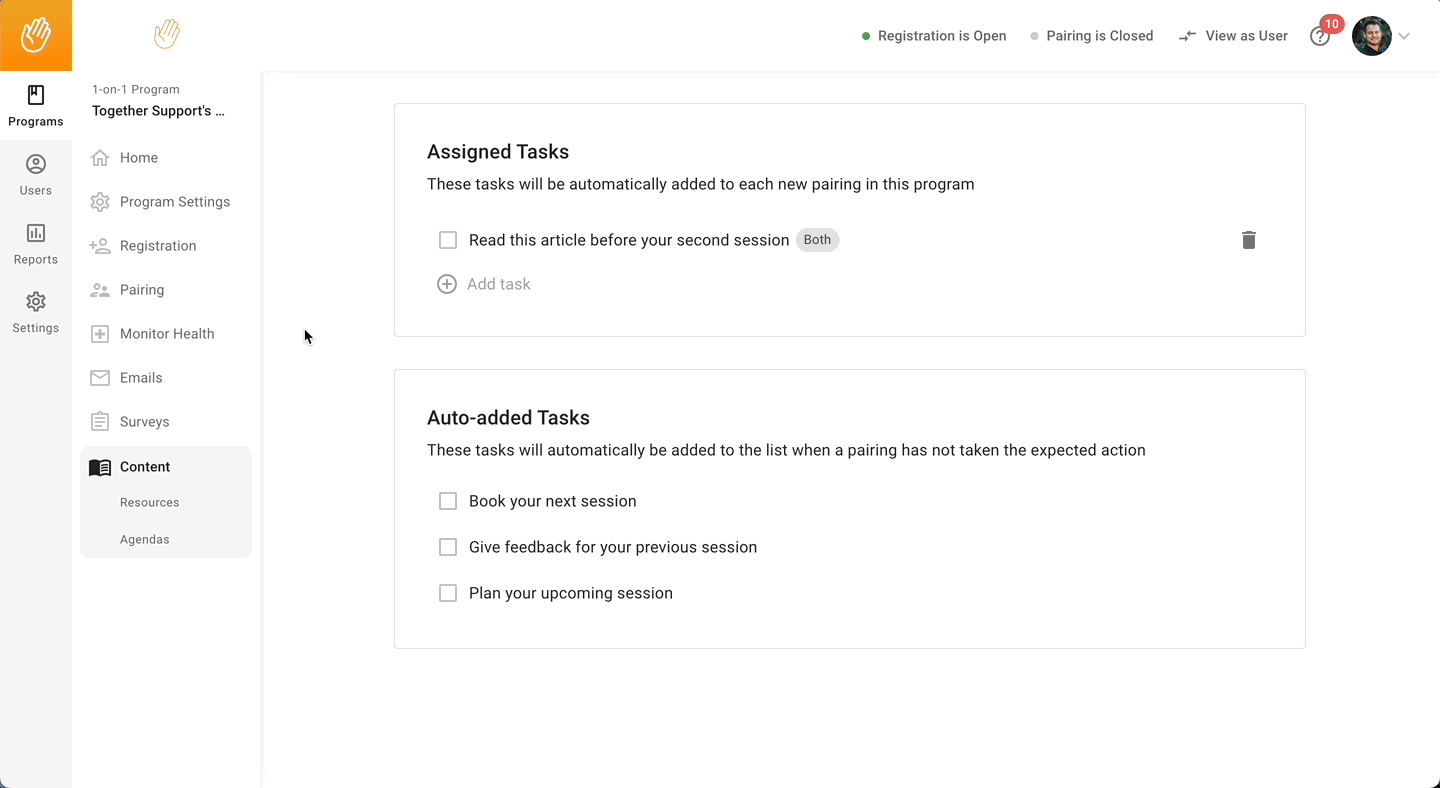Open the Reports section icon
The image size is (1440, 788).
(x=36, y=233)
